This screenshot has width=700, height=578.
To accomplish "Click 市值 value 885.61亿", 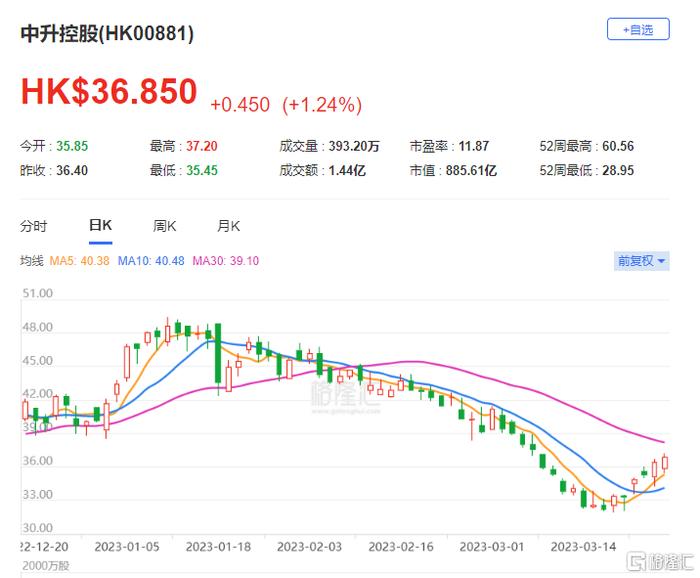I will [x=471, y=170].
